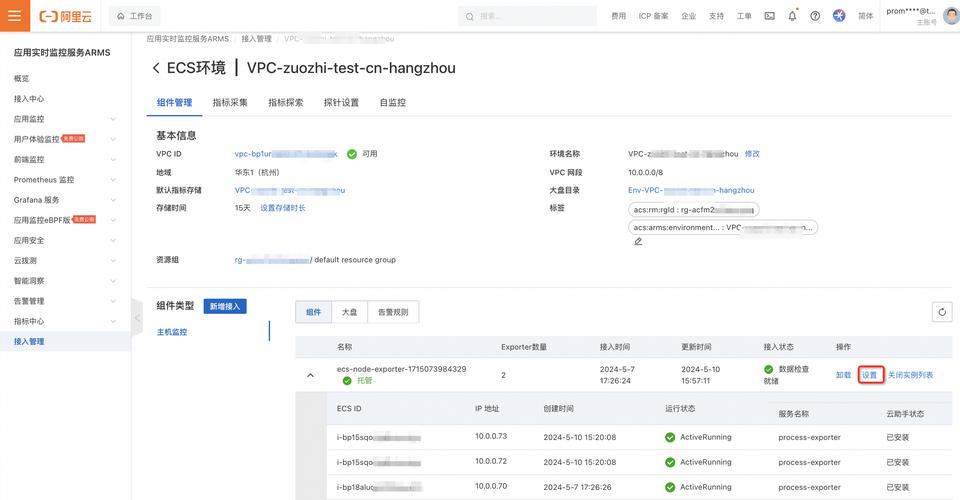Viewport: 960px width, 500px height.
Task: Open the 默认指标存储 link
Action: 290,190
